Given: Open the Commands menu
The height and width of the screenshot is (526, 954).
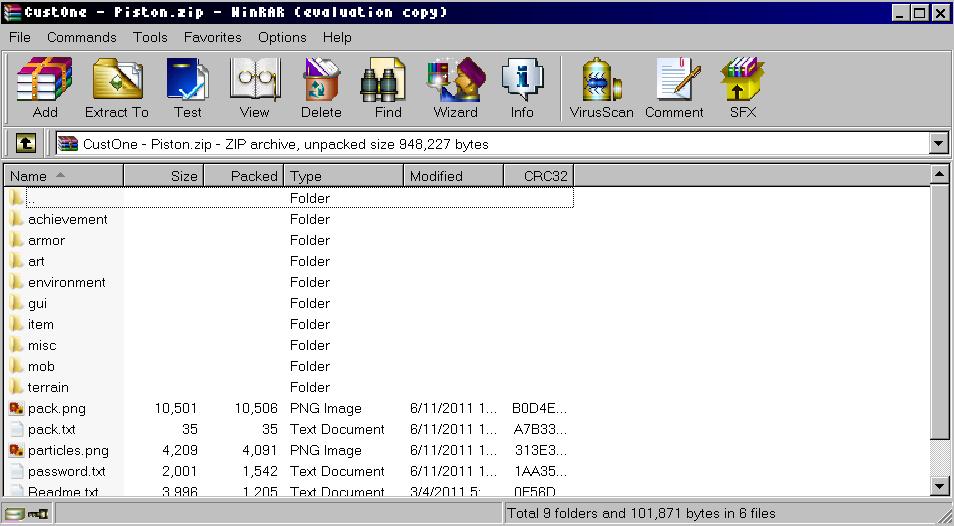Looking at the screenshot, I should [x=82, y=37].
